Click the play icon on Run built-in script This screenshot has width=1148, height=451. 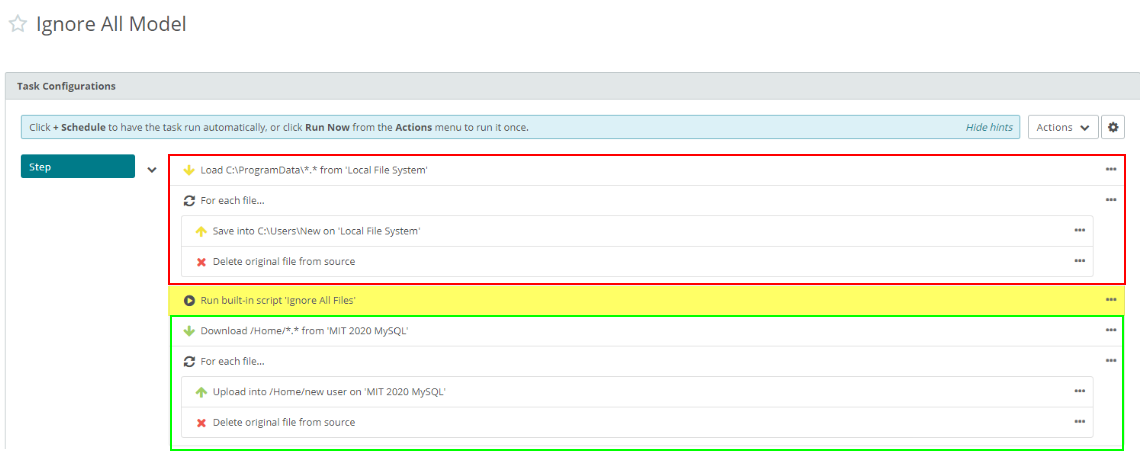189,300
